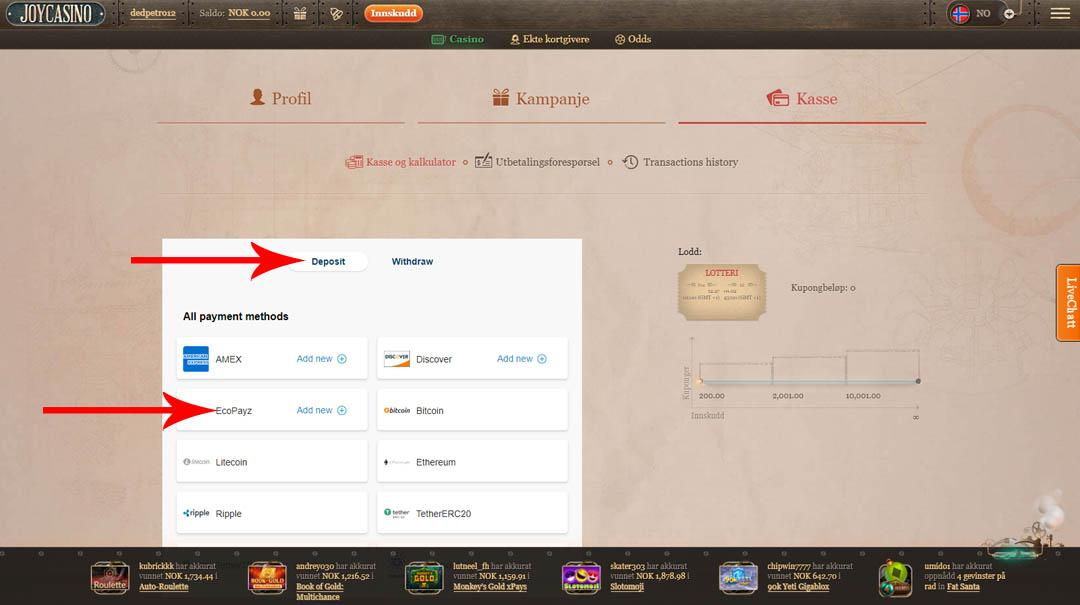
Task: Open 90k Yeti Gigablox link
Action: (798, 586)
